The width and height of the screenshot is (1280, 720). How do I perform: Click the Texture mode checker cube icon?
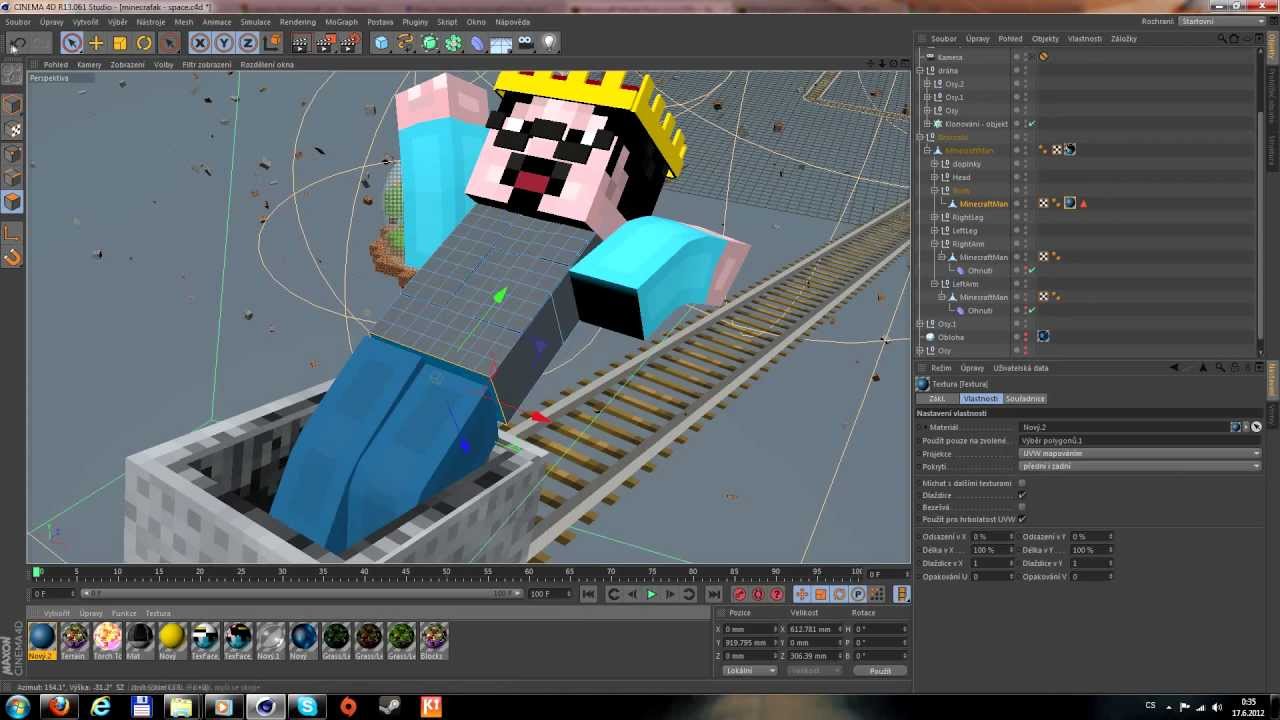[x=13, y=130]
